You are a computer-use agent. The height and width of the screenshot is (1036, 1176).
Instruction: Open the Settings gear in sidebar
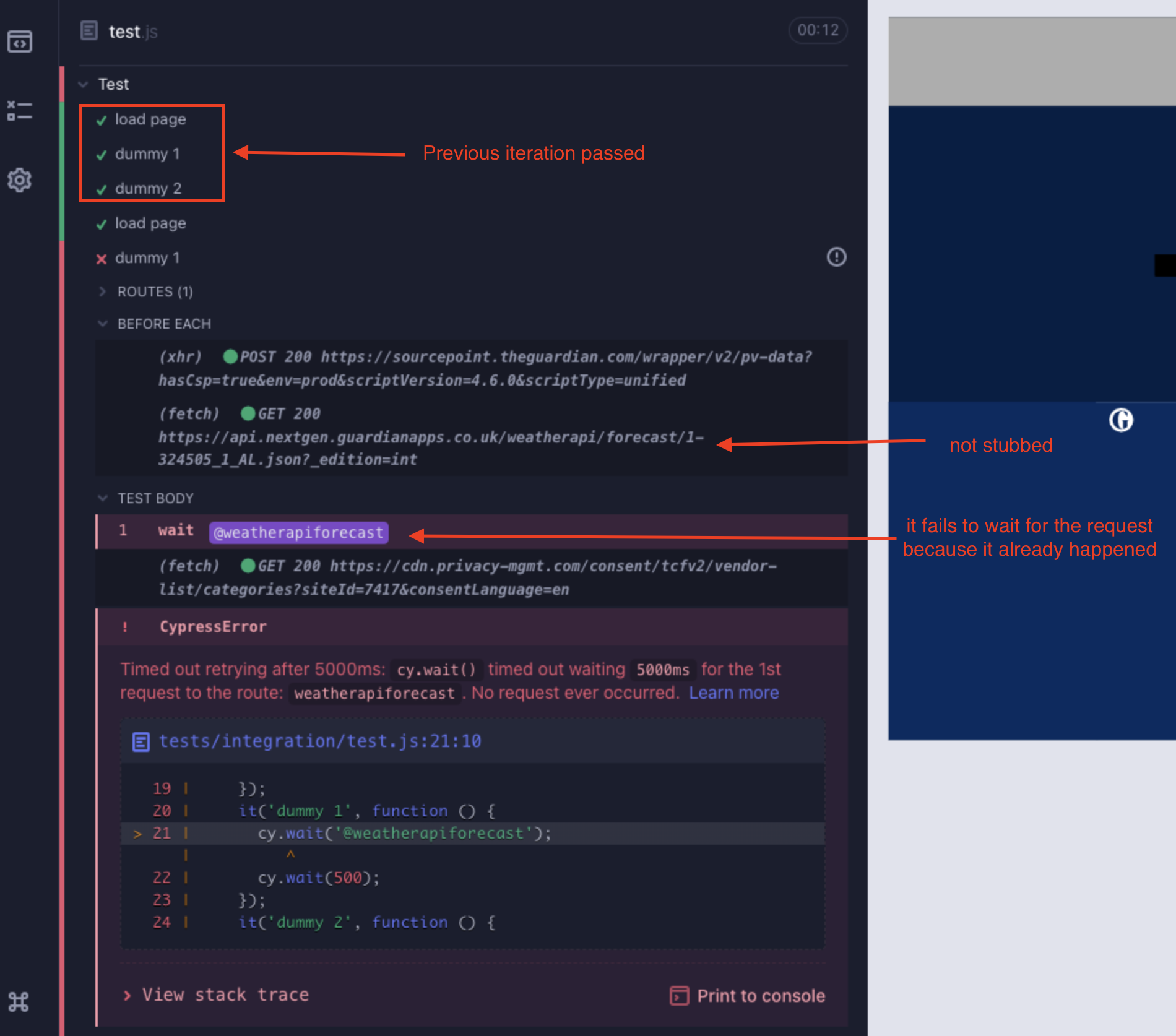pyautogui.click(x=20, y=180)
